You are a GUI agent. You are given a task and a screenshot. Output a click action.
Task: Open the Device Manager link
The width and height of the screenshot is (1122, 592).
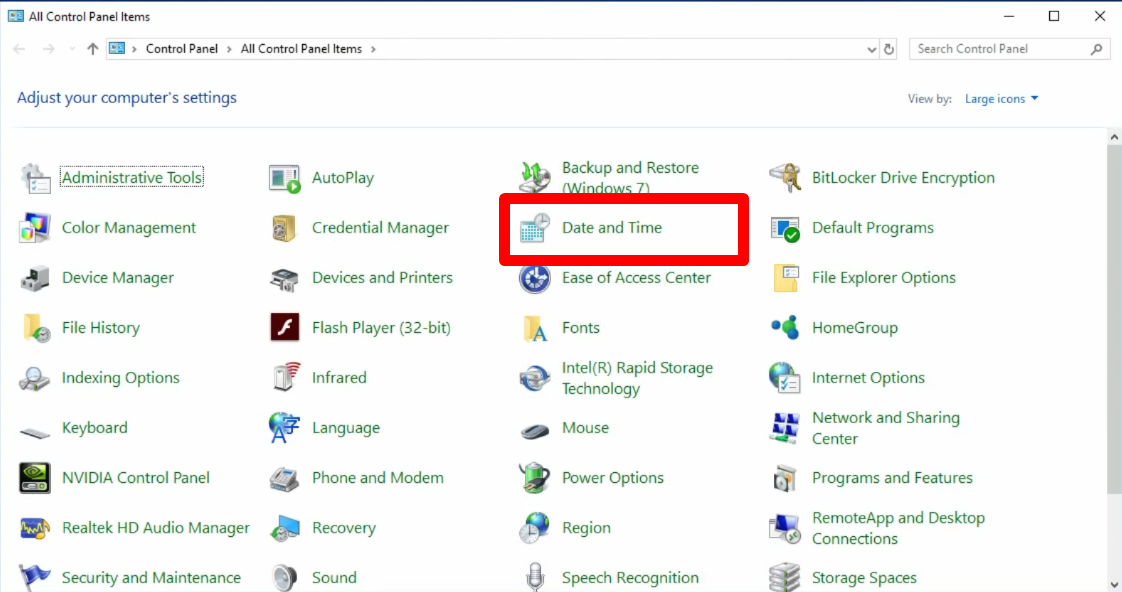coord(117,278)
